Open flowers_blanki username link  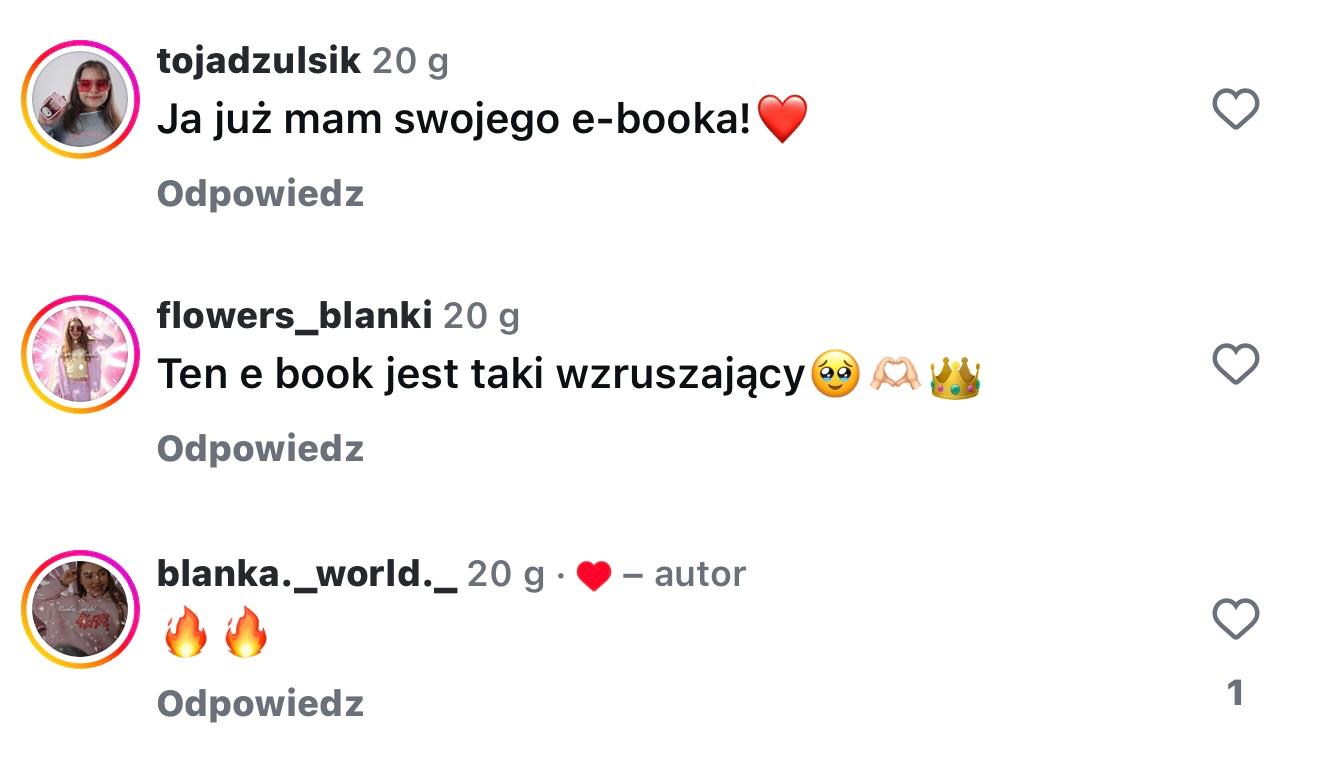click(x=295, y=317)
